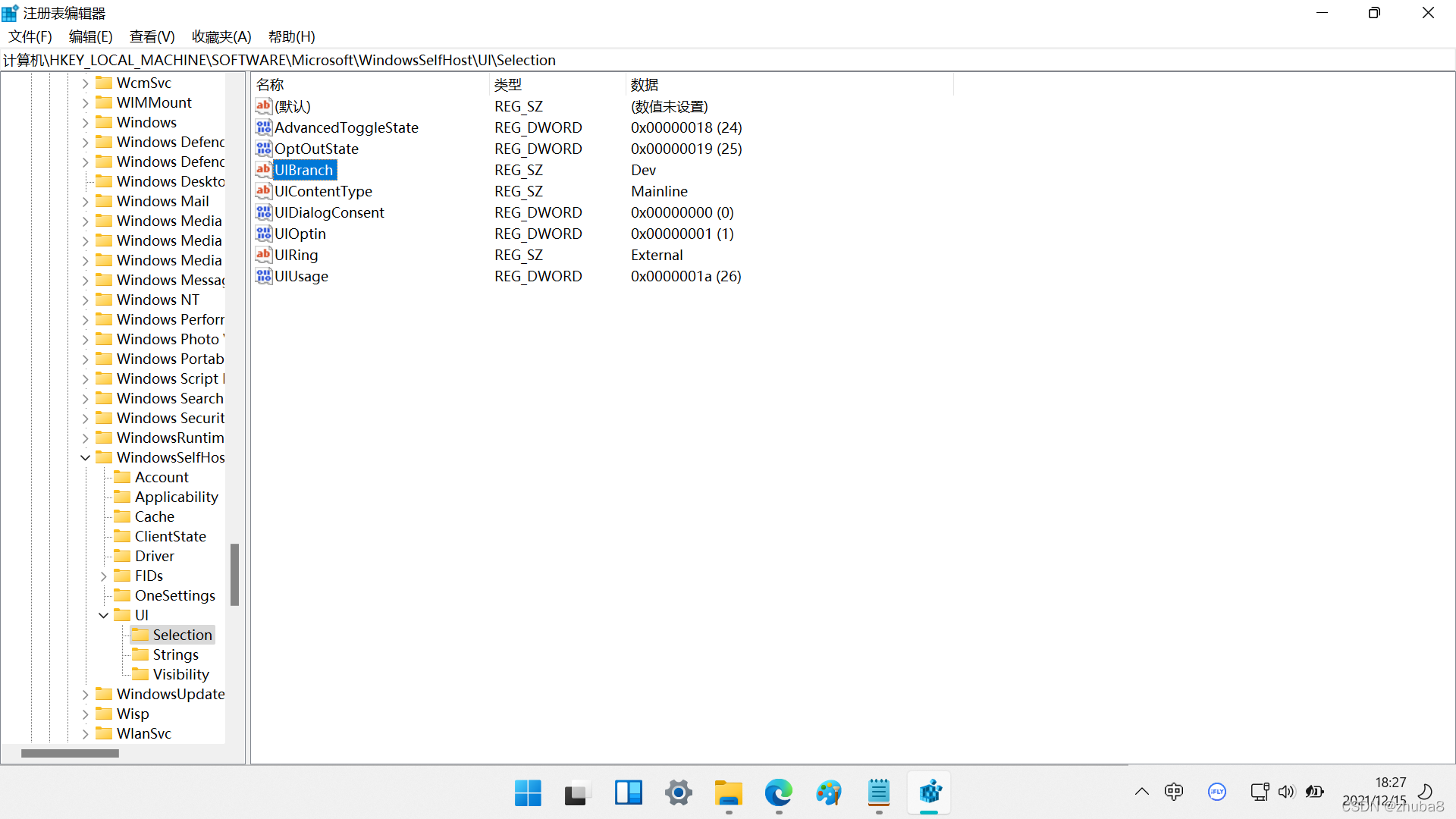Click the UIRing string value icon
The width and height of the screenshot is (1456, 819).
tap(263, 255)
